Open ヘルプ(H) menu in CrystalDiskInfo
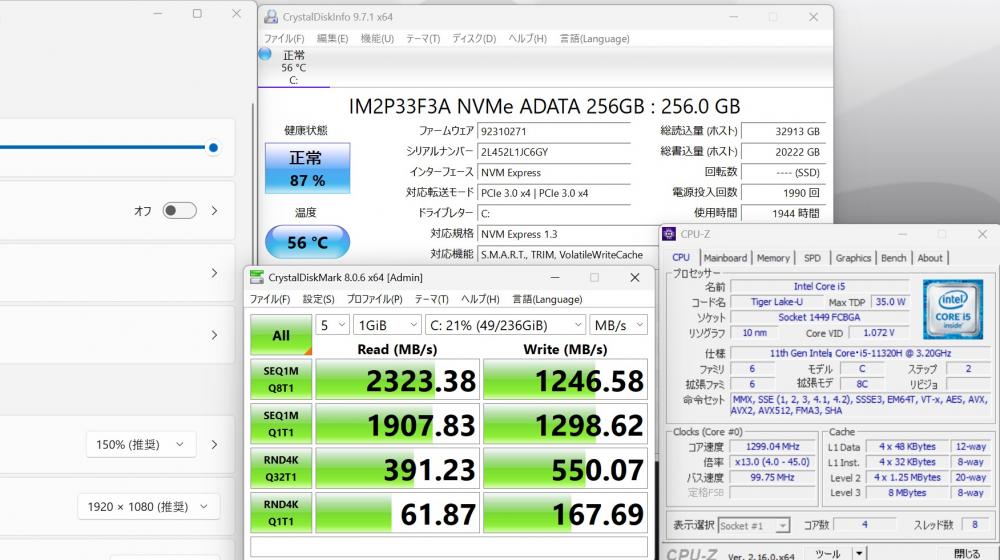This screenshot has width=1000, height=560. coord(527,38)
